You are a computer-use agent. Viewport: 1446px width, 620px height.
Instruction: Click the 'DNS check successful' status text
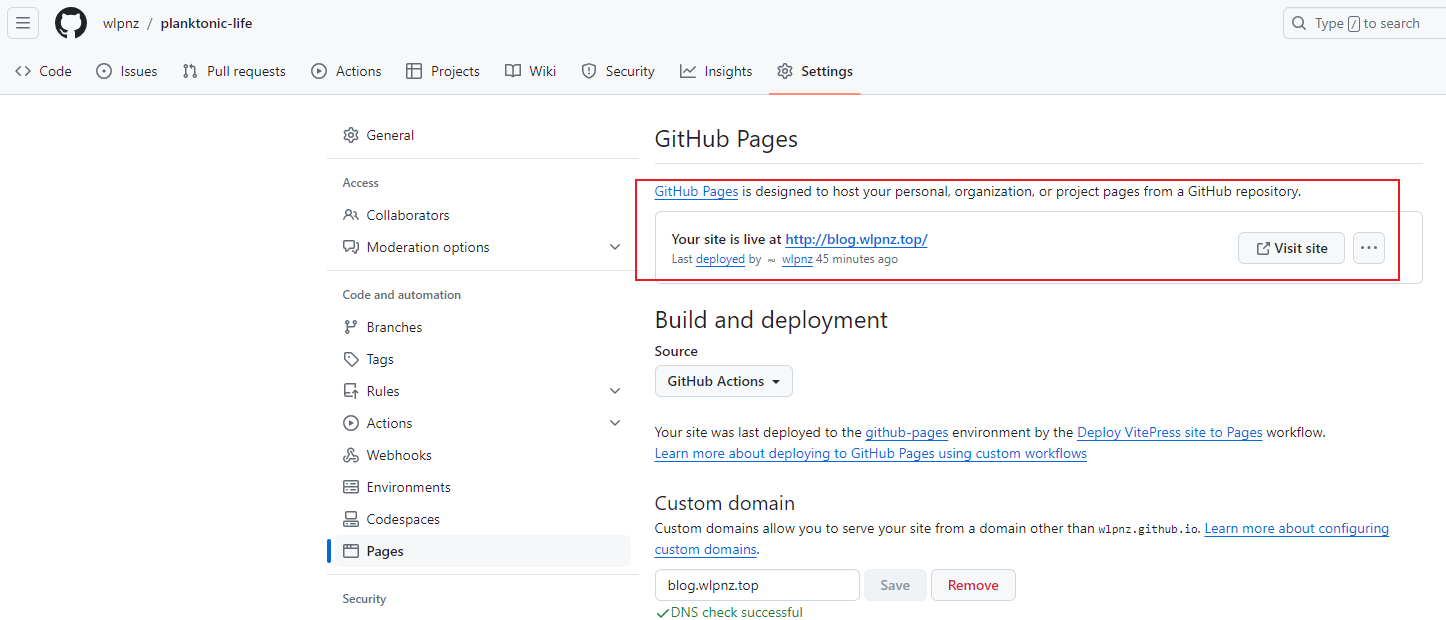[x=737, y=612]
